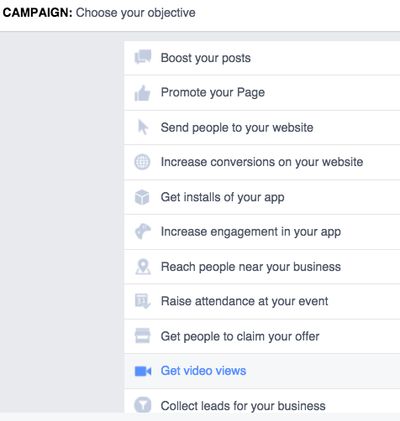Click the map pin icon for local reach
The height and width of the screenshot is (421, 400).
143,267
